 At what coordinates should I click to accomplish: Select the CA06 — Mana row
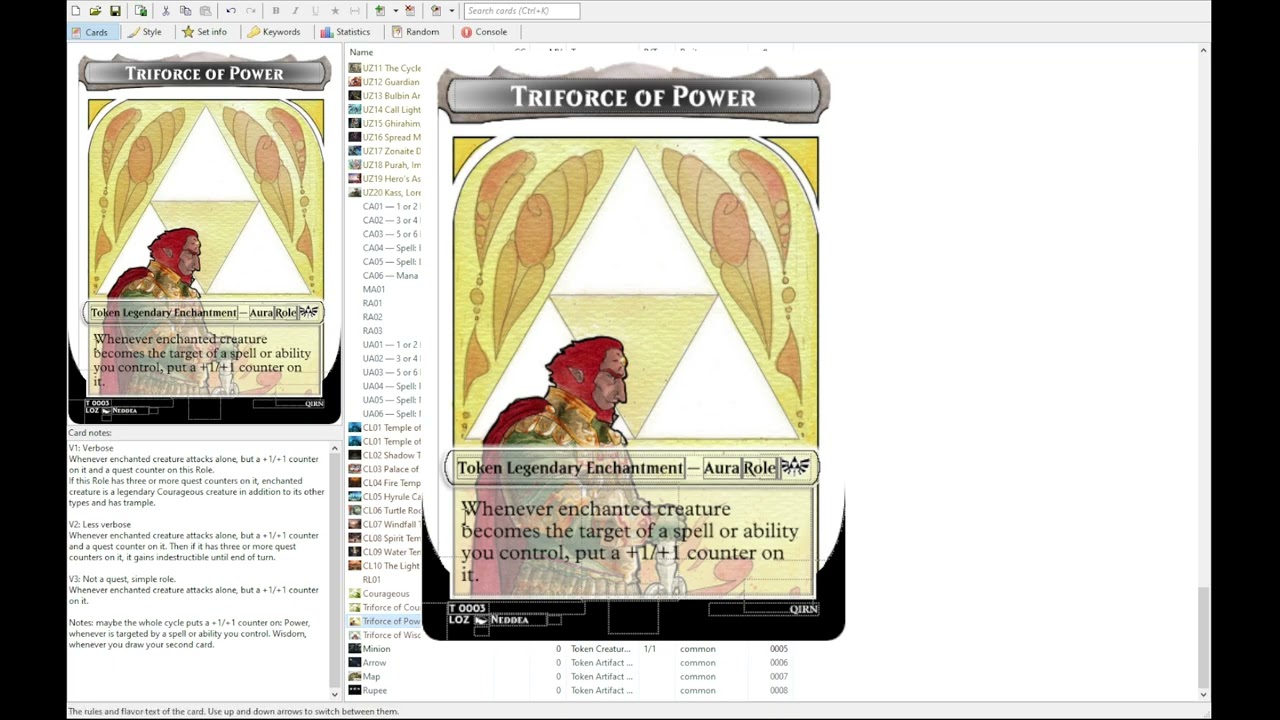pyautogui.click(x=385, y=275)
